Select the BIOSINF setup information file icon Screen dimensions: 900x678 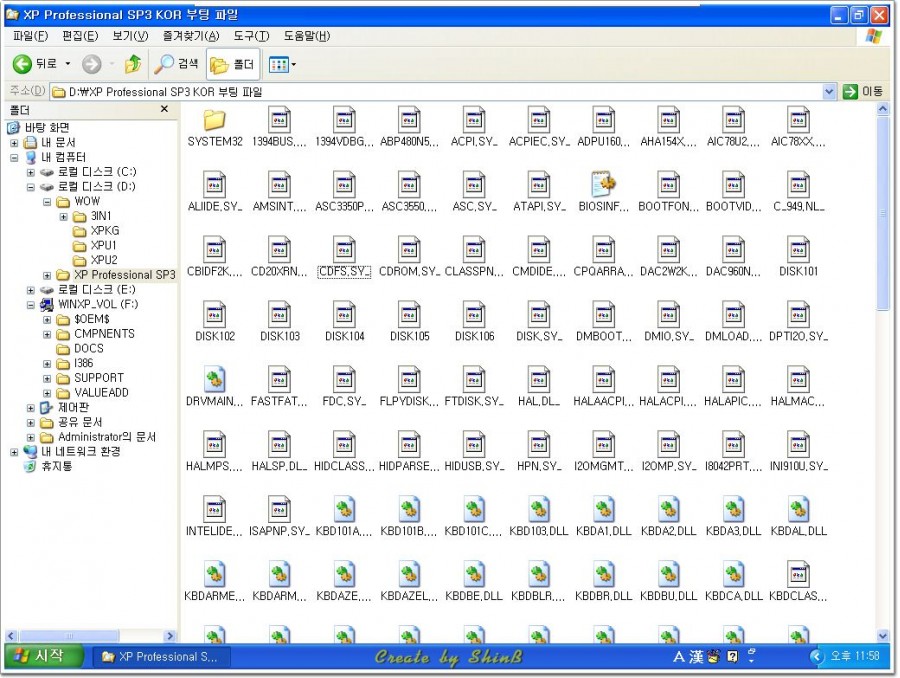tap(604, 184)
